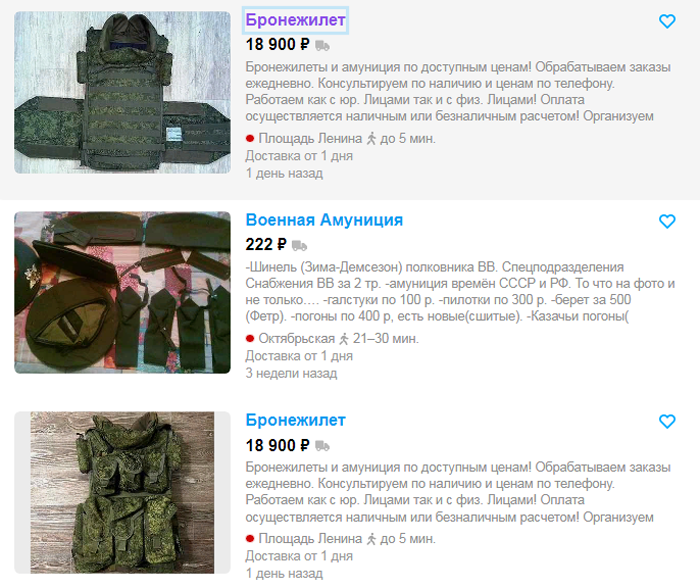Favorite the first Бронежилет listing with heart
The height and width of the screenshot is (588, 700).
[x=667, y=21]
